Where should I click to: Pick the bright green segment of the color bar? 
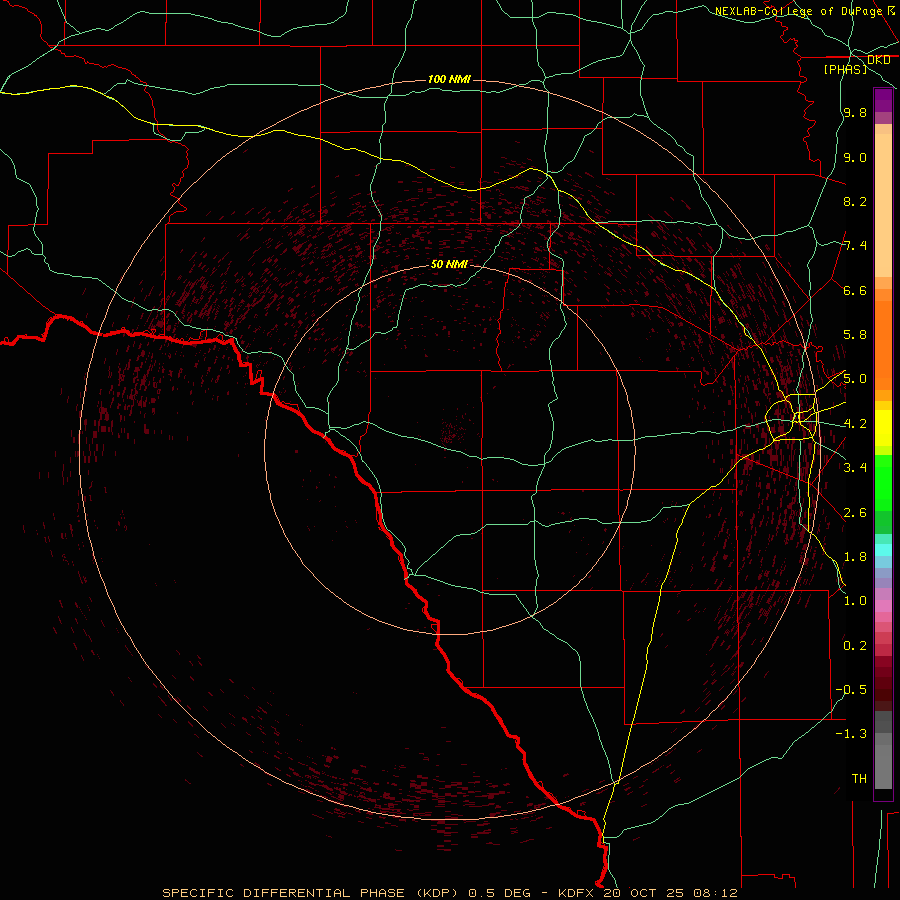[883, 482]
